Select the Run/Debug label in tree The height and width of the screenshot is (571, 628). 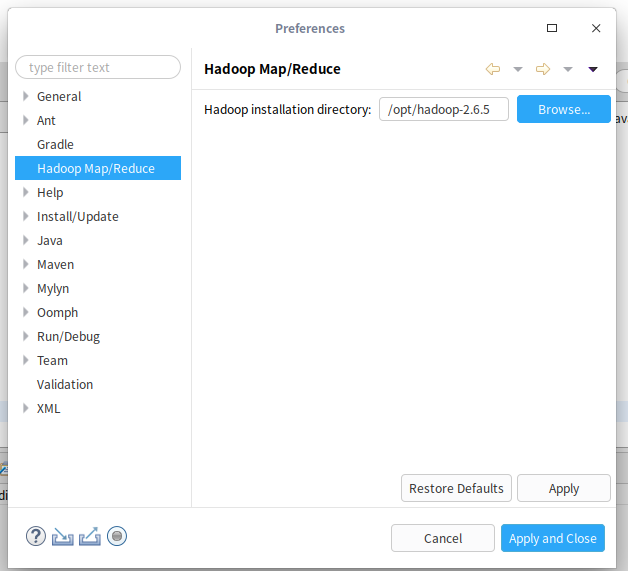pos(68,337)
